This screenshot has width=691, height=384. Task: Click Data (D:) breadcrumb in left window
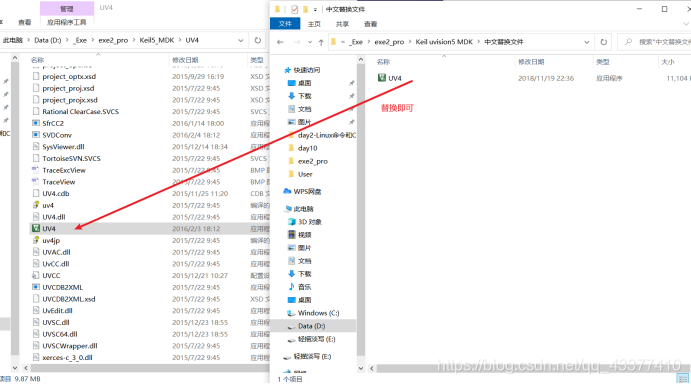[x=48, y=40]
